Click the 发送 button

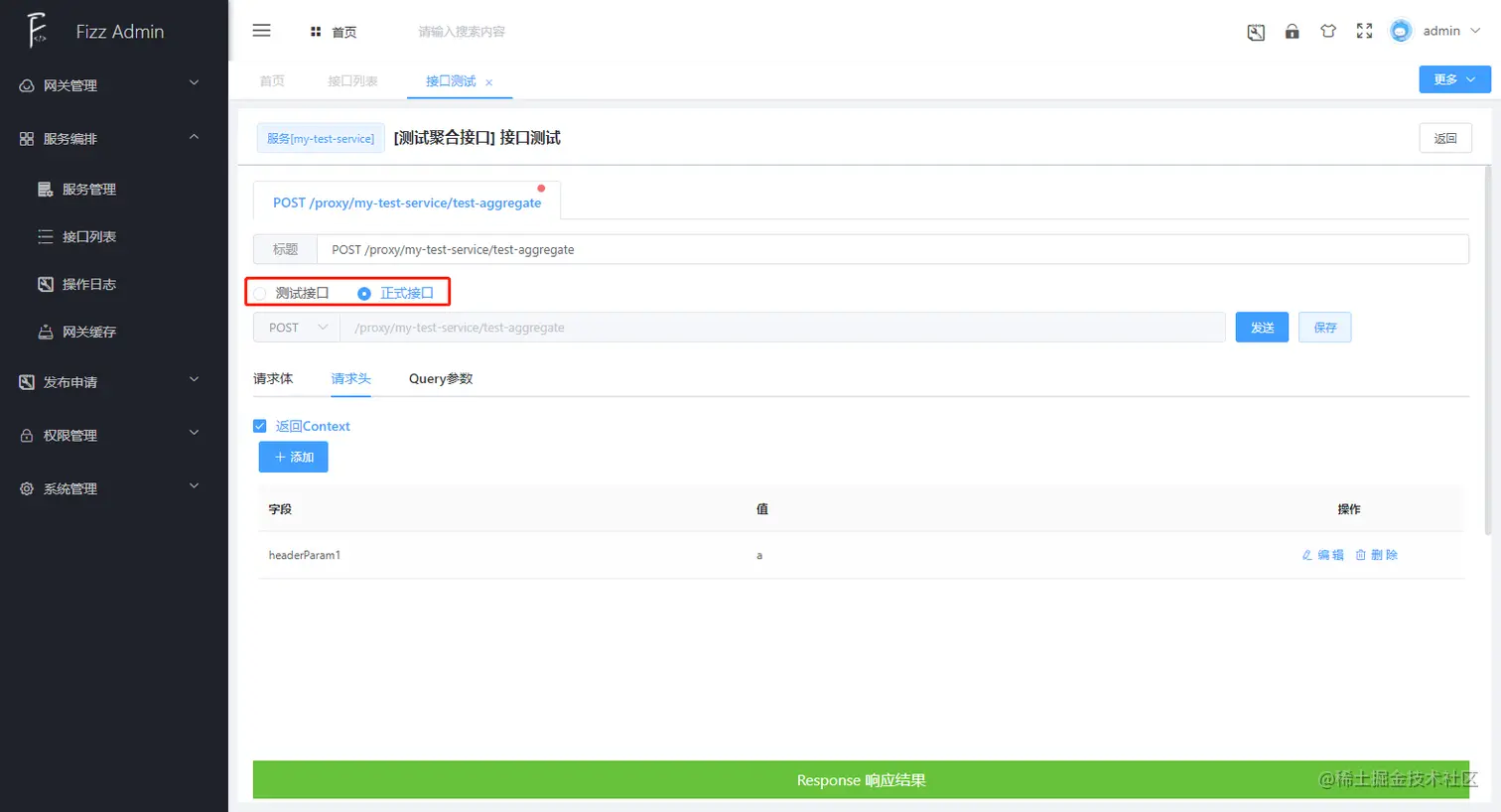coord(1262,328)
